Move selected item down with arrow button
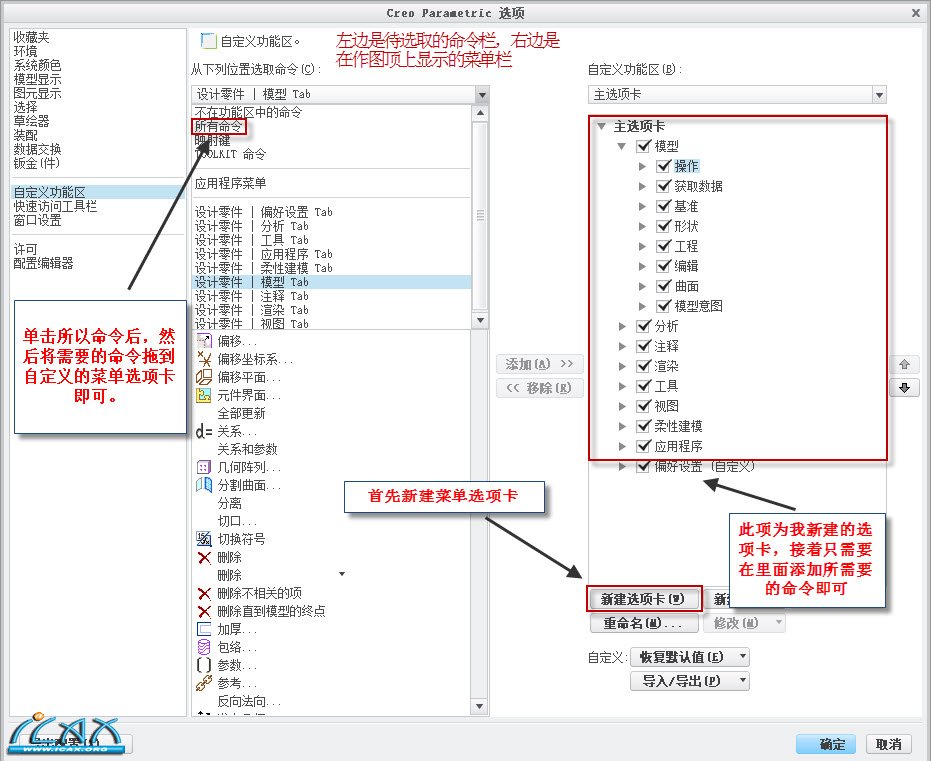Image resolution: width=931 pixels, height=761 pixels. [904, 388]
